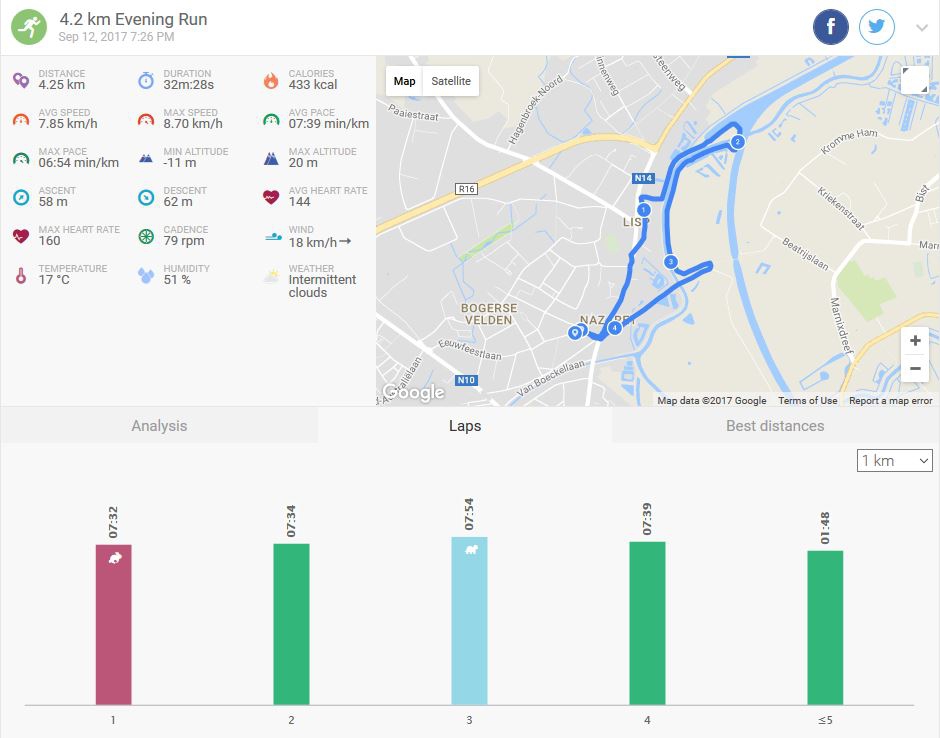Click the Facebook share icon
This screenshot has height=738, width=940.
click(x=830, y=27)
